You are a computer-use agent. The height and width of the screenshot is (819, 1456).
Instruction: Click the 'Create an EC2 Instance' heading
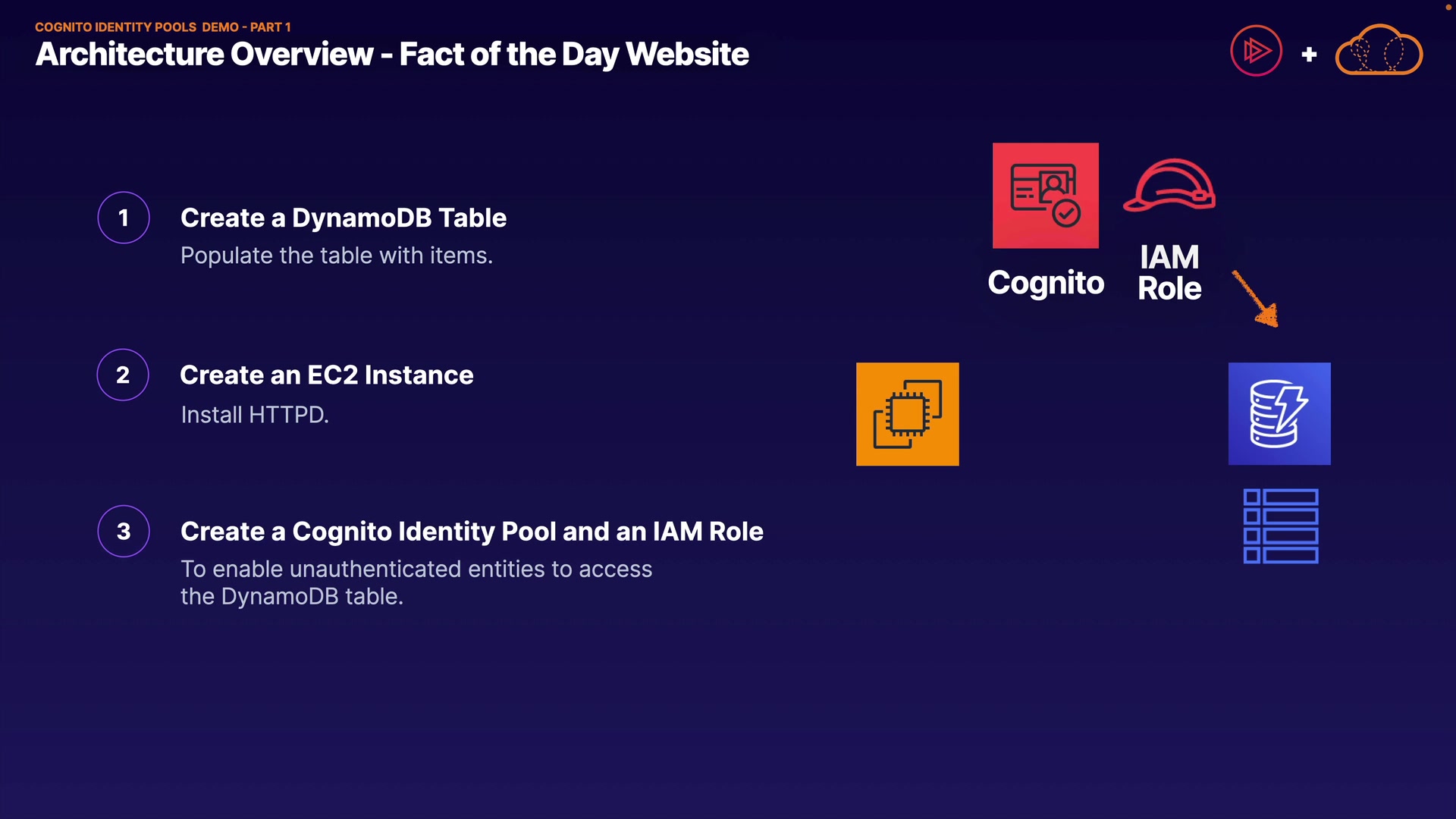(x=326, y=375)
